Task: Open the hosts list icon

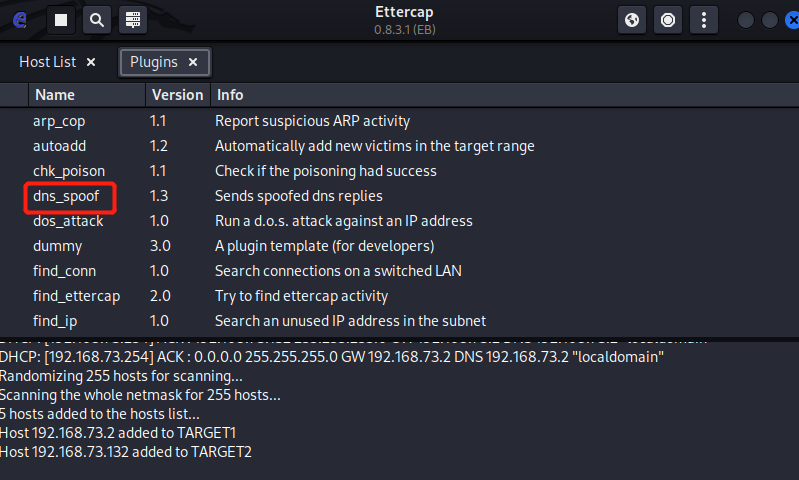Action: click(131, 19)
